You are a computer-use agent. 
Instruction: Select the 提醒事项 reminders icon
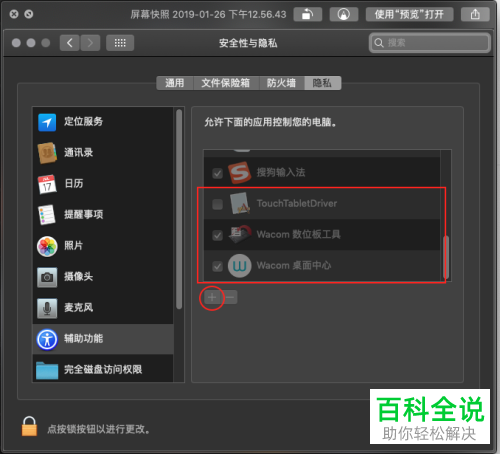coord(47,215)
